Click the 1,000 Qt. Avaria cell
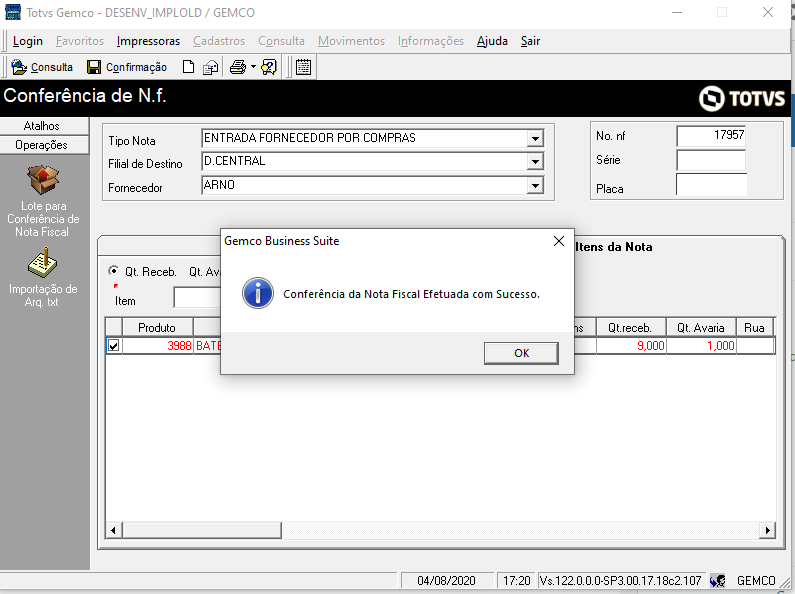Screen dimensions: 795x594 point(701,346)
